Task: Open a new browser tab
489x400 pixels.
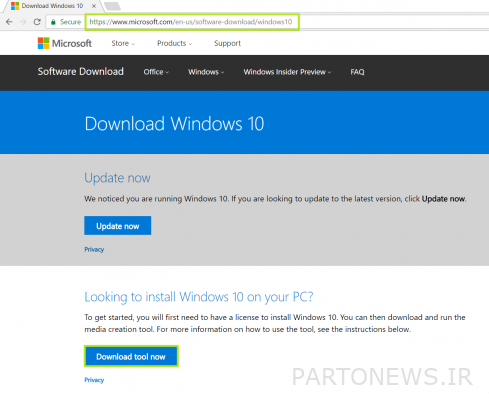Action: 112,6
